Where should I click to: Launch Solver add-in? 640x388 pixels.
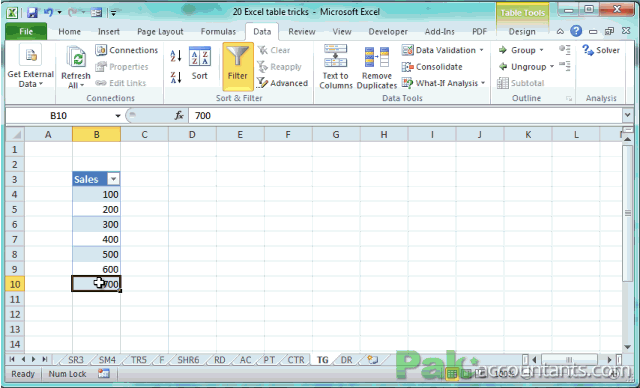pos(601,50)
